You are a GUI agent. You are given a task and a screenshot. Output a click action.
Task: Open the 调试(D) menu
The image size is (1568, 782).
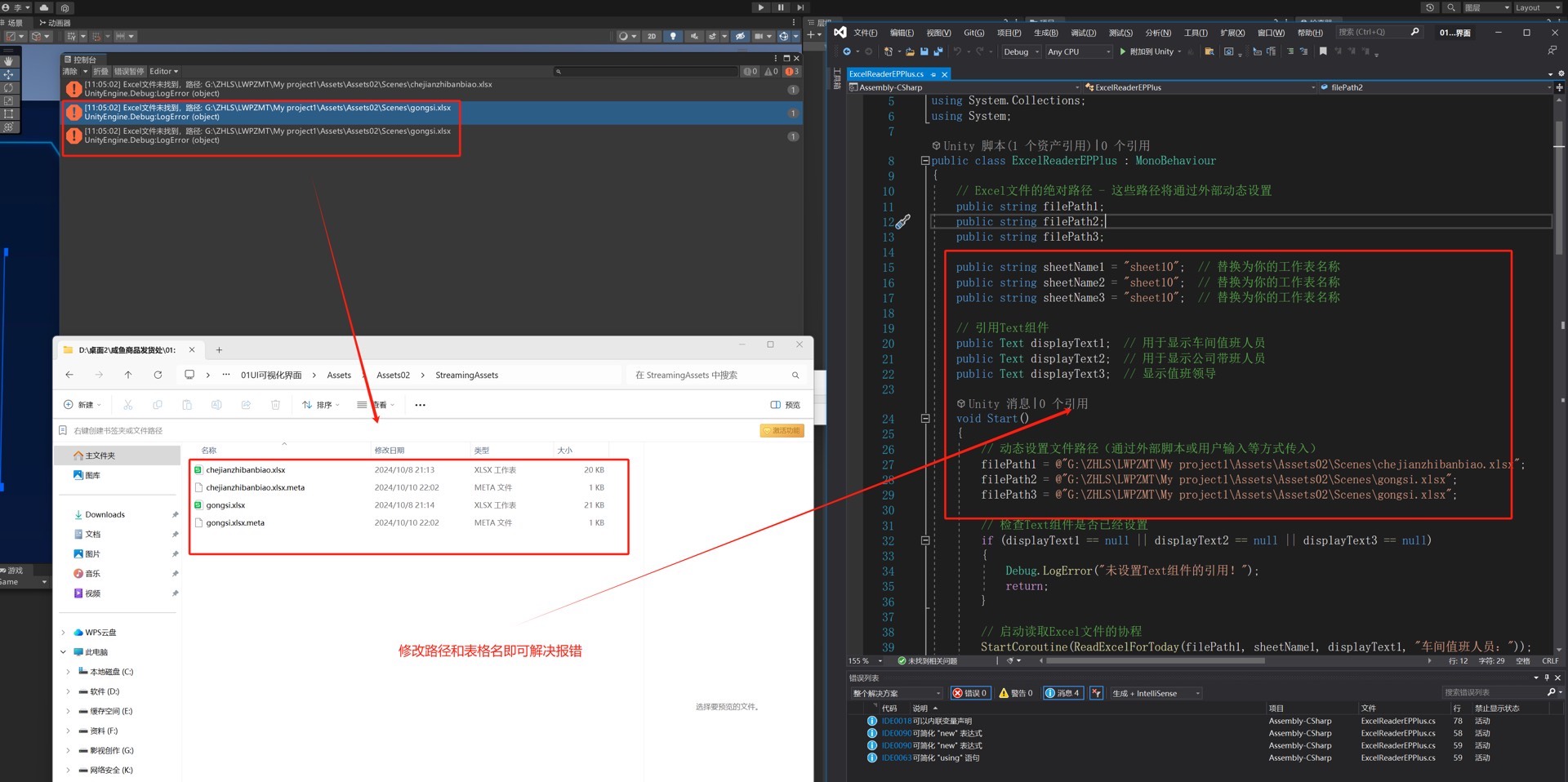(x=1083, y=33)
